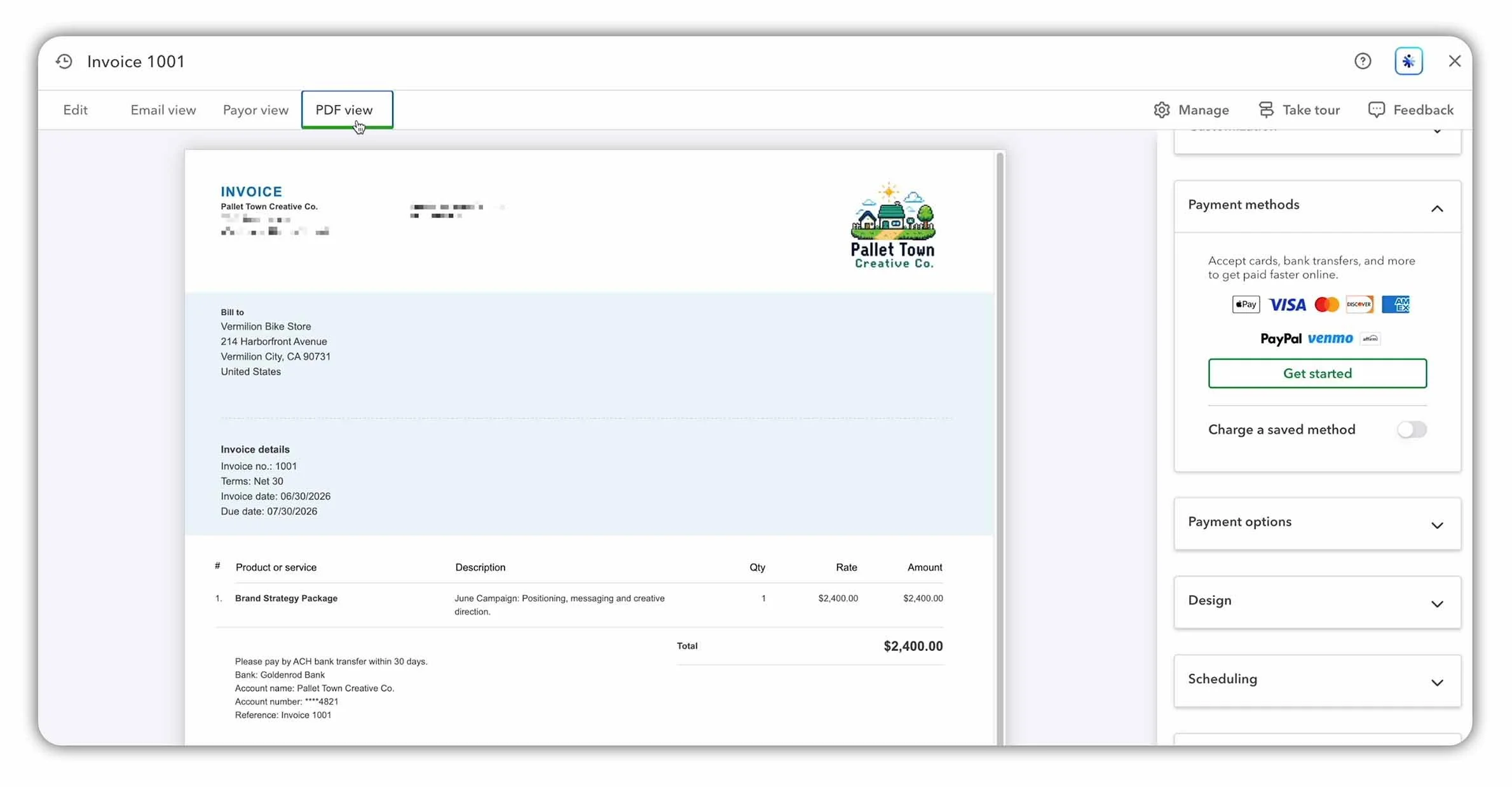Select the PayPal logo
Viewport: 1512px width, 787px height.
coord(1281,339)
